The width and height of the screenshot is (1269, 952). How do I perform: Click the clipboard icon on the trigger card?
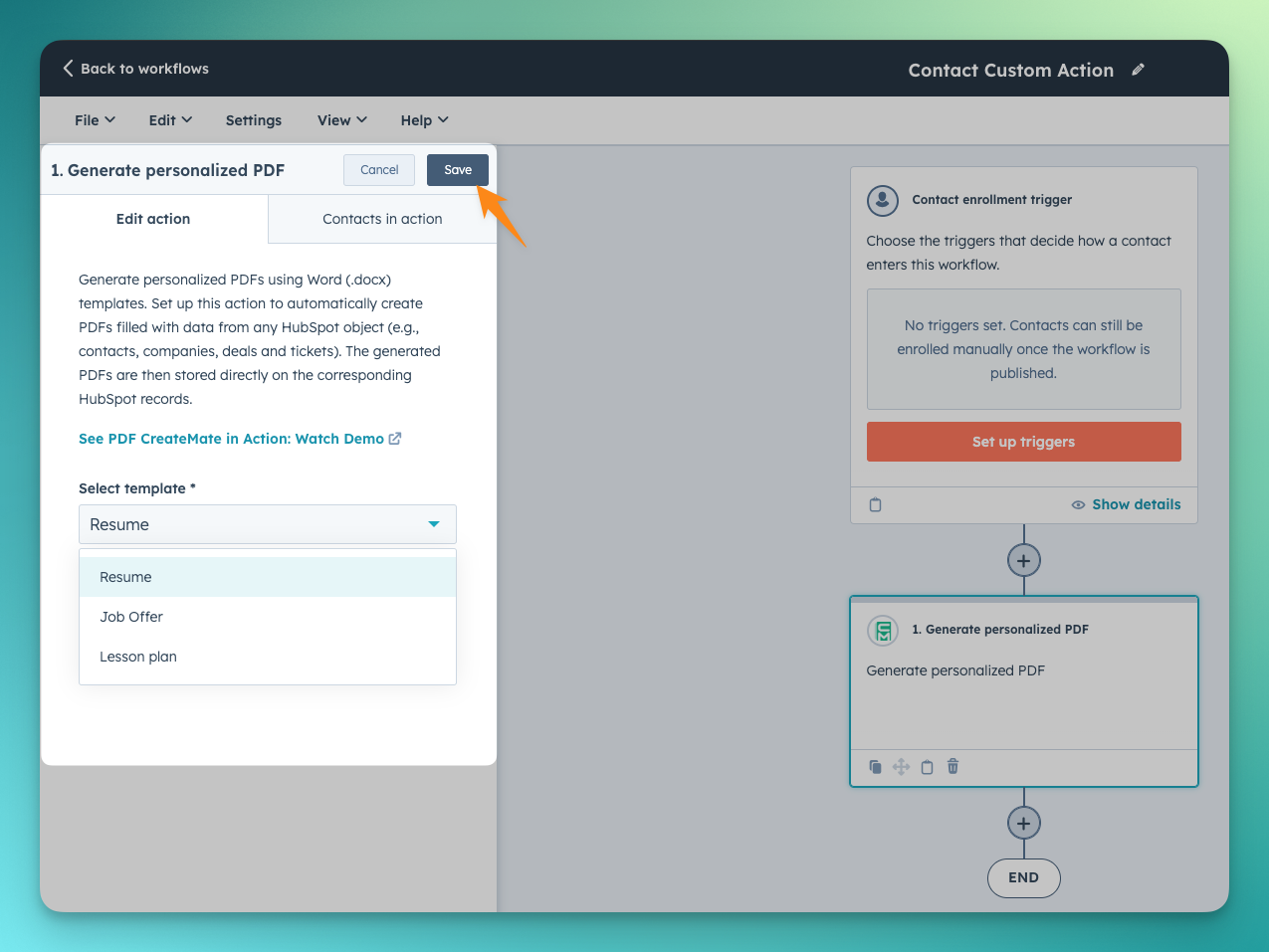coord(875,504)
